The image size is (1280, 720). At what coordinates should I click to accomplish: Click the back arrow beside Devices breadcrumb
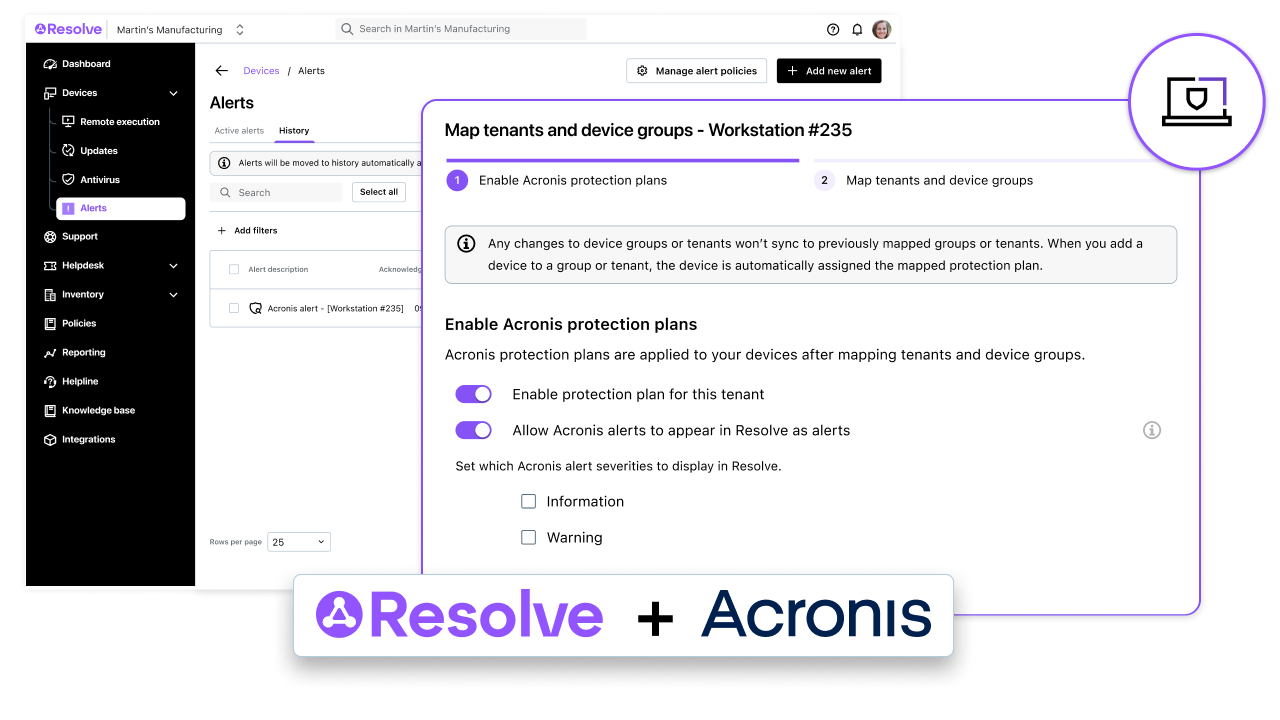pyautogui.click(x=221, y=71)
